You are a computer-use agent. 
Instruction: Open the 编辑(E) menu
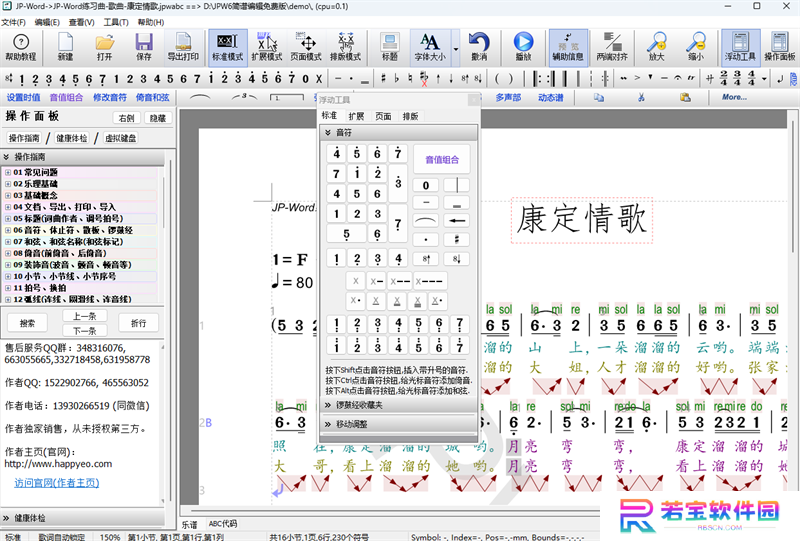(x=47, y=22)
